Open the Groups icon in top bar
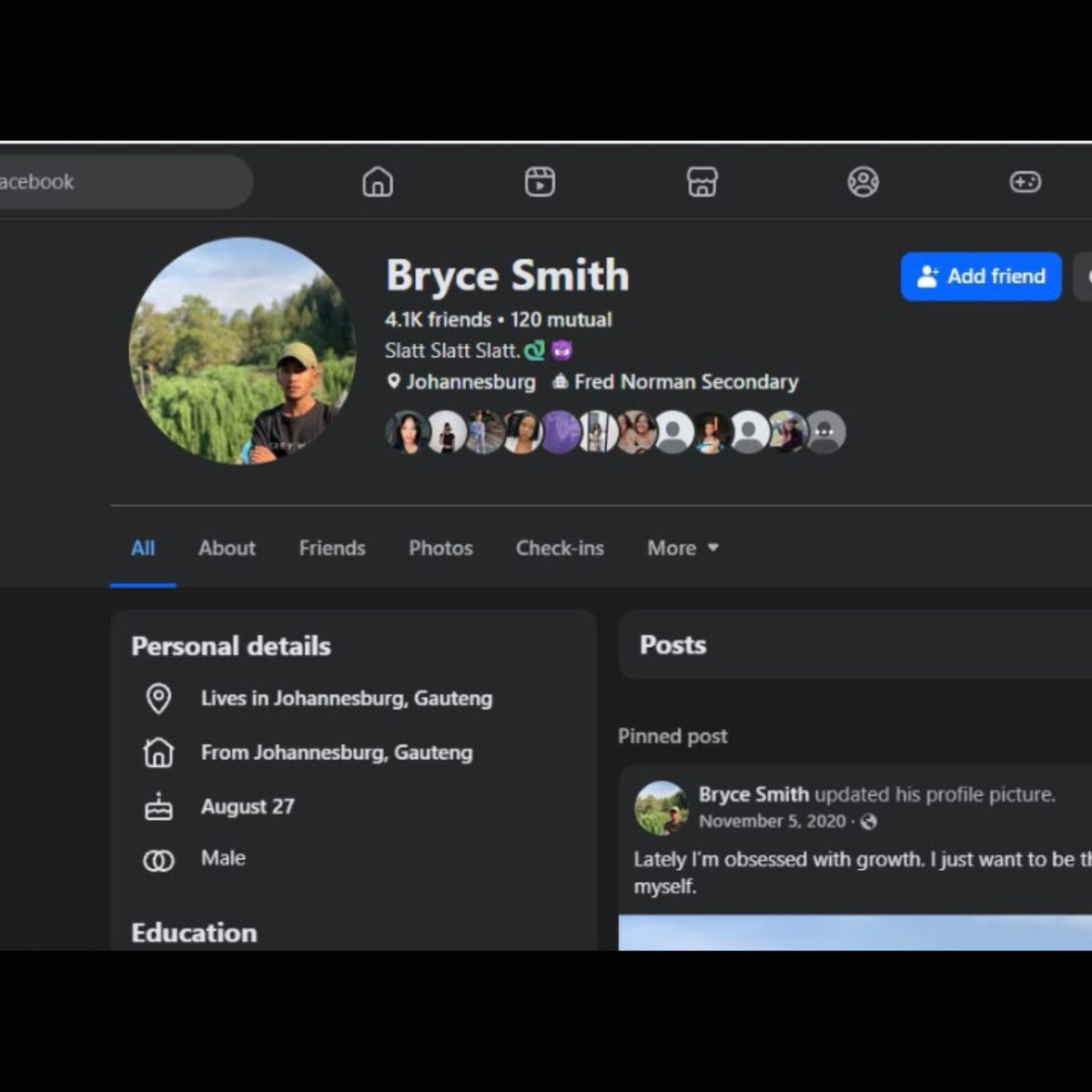This screenshot has width=1092, height=1092. click(863, 182)
